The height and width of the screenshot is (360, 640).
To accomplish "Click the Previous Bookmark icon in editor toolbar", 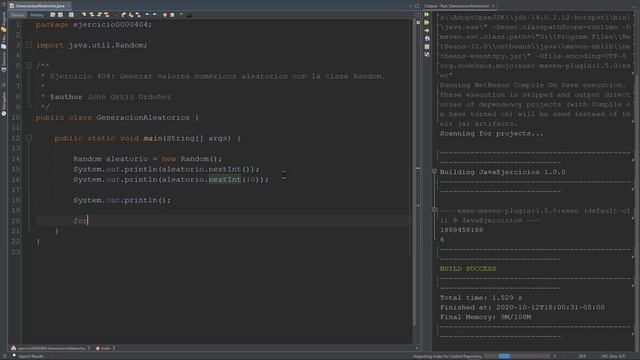I will click(123, 15).
